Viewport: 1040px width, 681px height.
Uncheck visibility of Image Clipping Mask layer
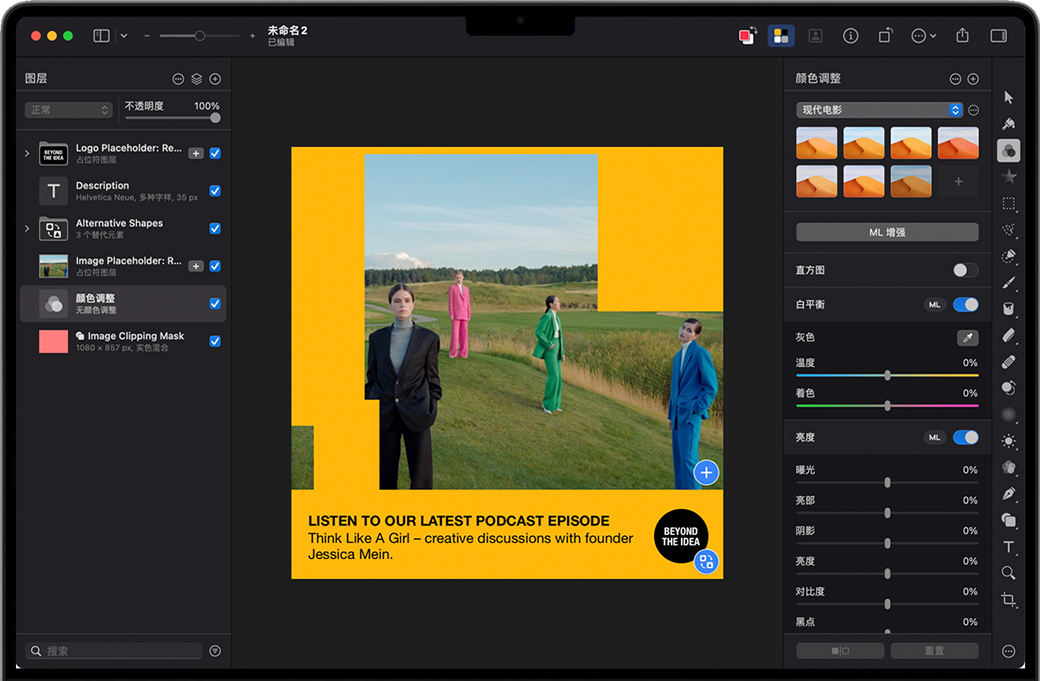point(215,341)
